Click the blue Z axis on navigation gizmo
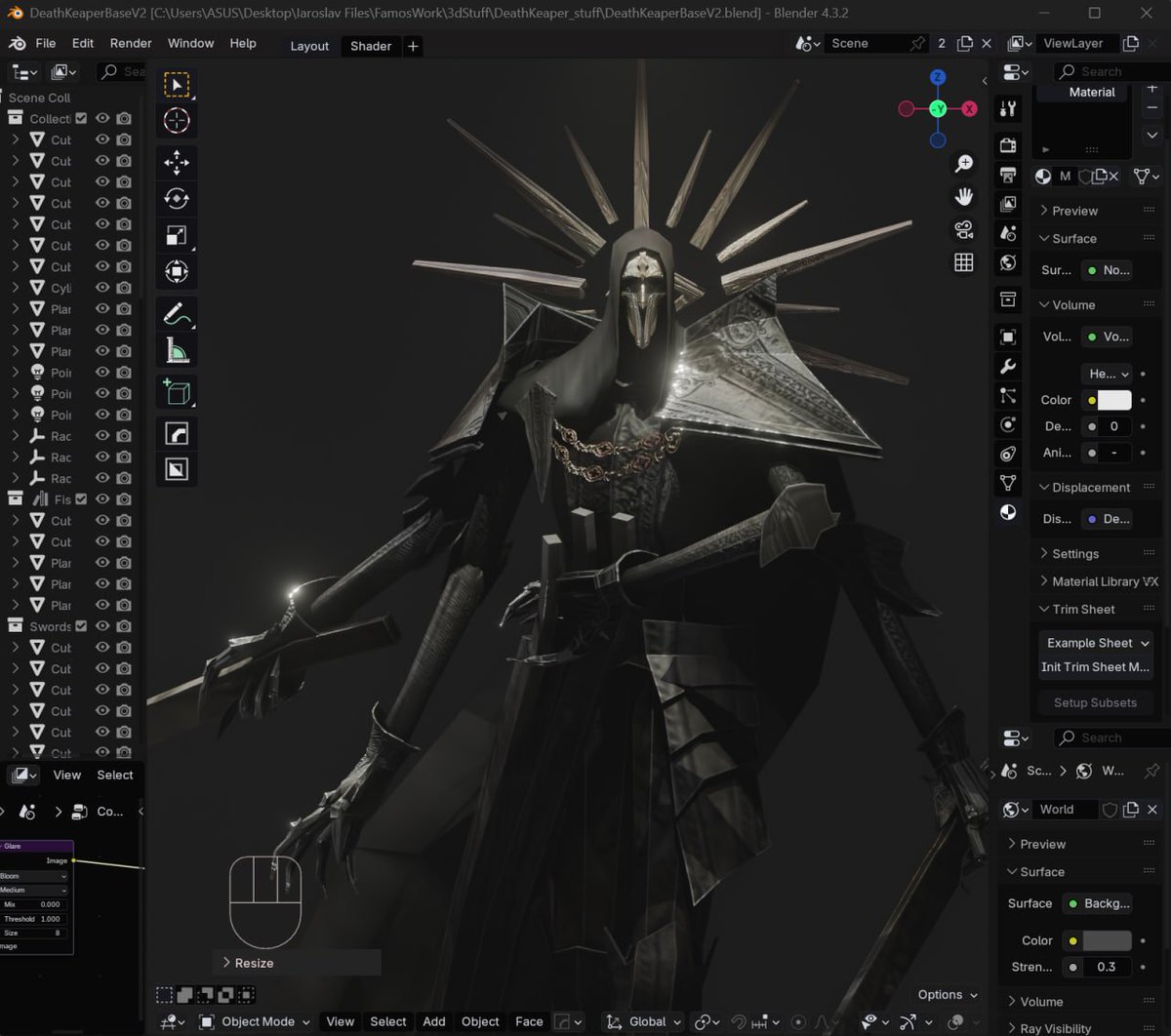 point(938,77)
